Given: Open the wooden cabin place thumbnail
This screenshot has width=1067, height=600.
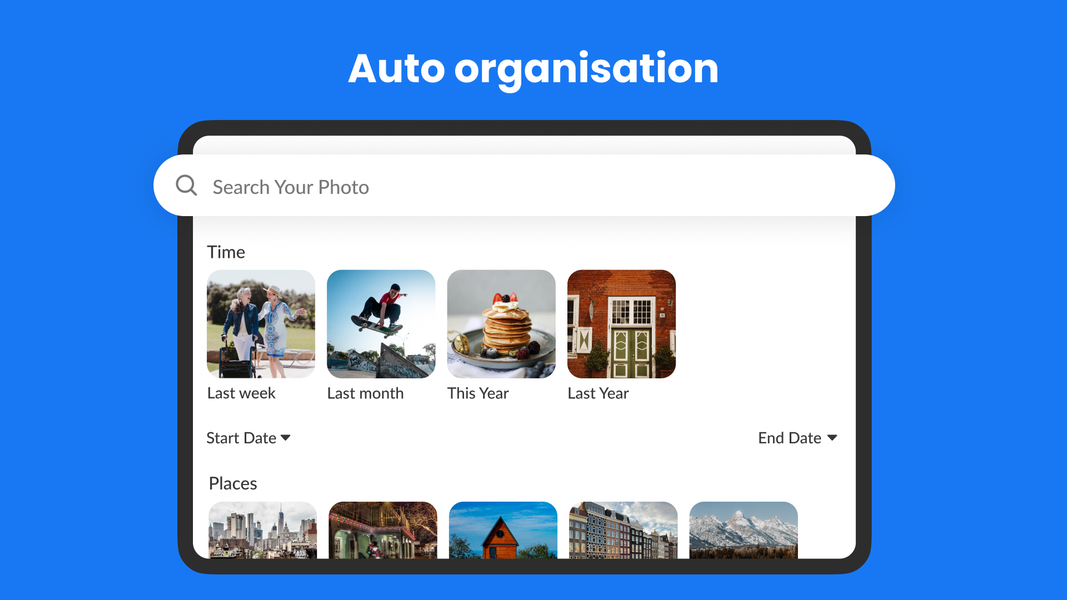Looking at the screenshot, I should 503,530.
